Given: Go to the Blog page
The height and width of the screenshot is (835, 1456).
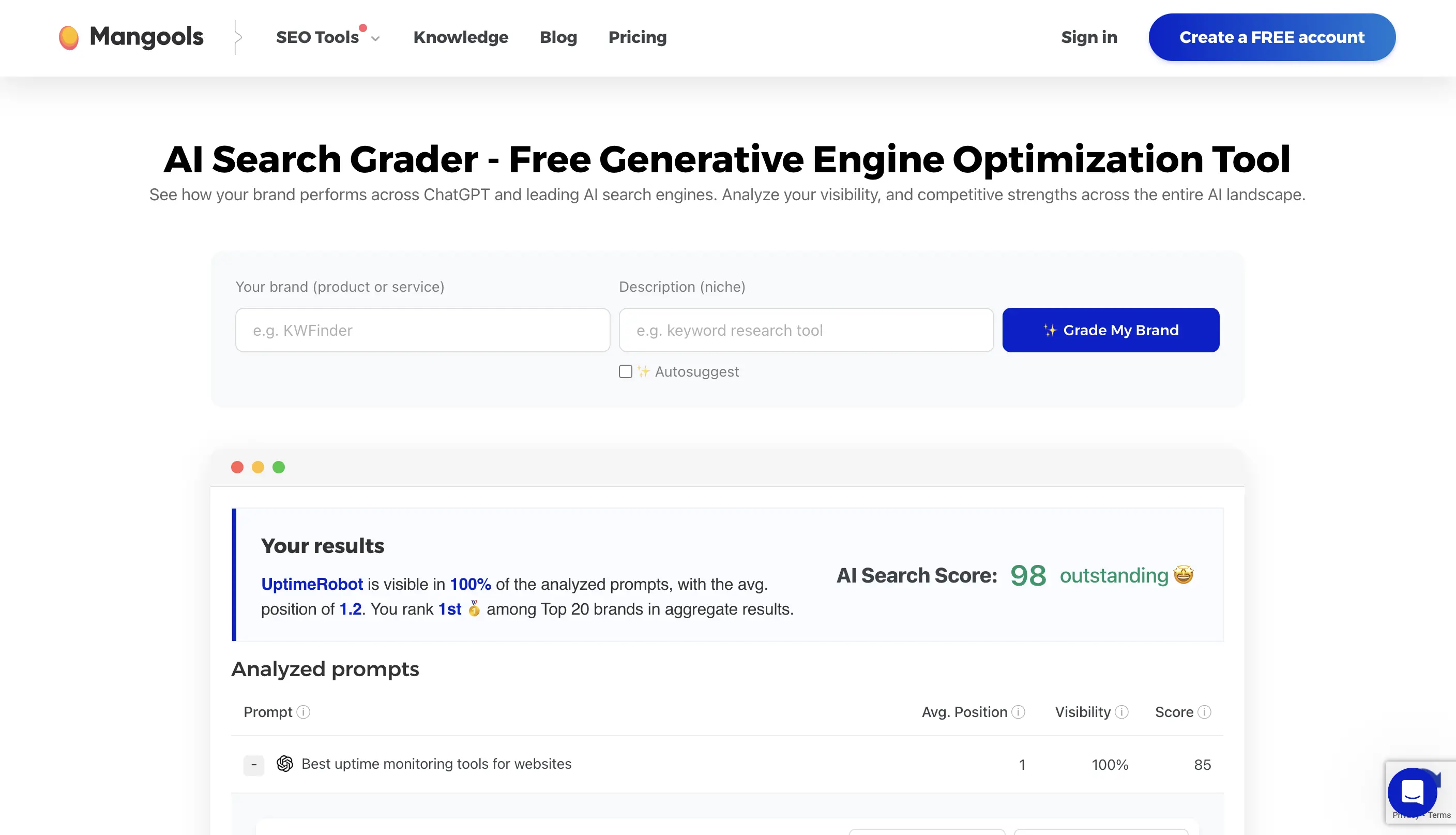Looking at the screenshot, I should tap(558, 37).
